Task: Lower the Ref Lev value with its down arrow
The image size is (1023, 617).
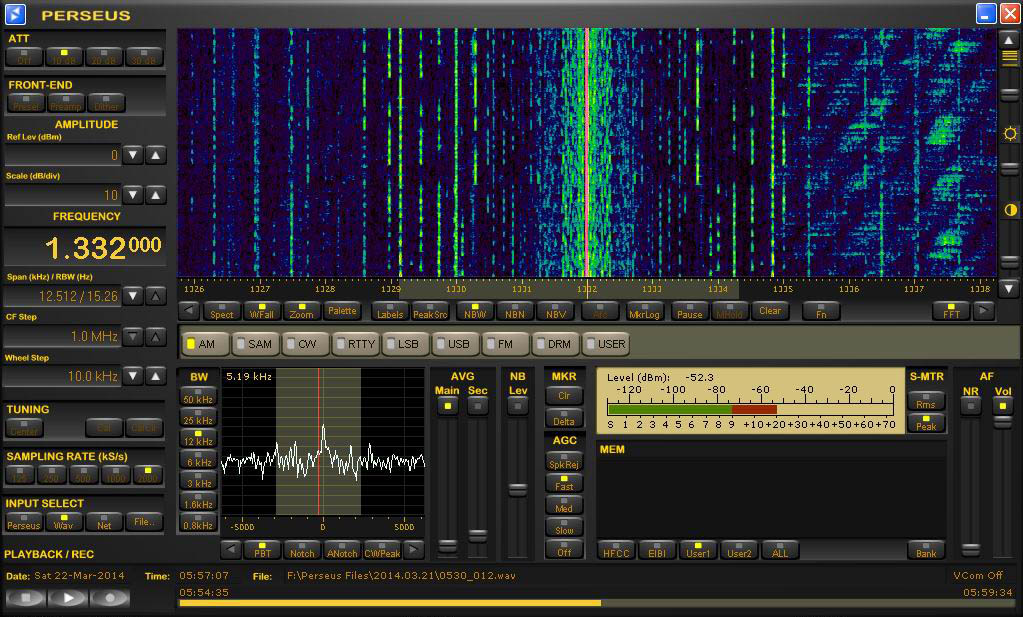Action: coord(133,155)
